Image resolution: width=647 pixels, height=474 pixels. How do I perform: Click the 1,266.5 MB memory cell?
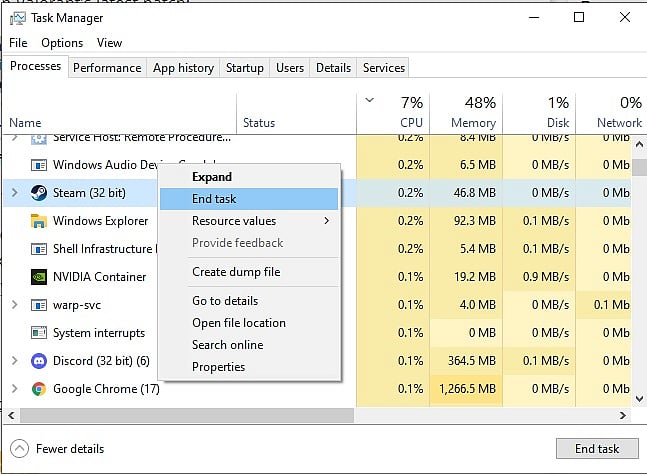coord(466,389)
